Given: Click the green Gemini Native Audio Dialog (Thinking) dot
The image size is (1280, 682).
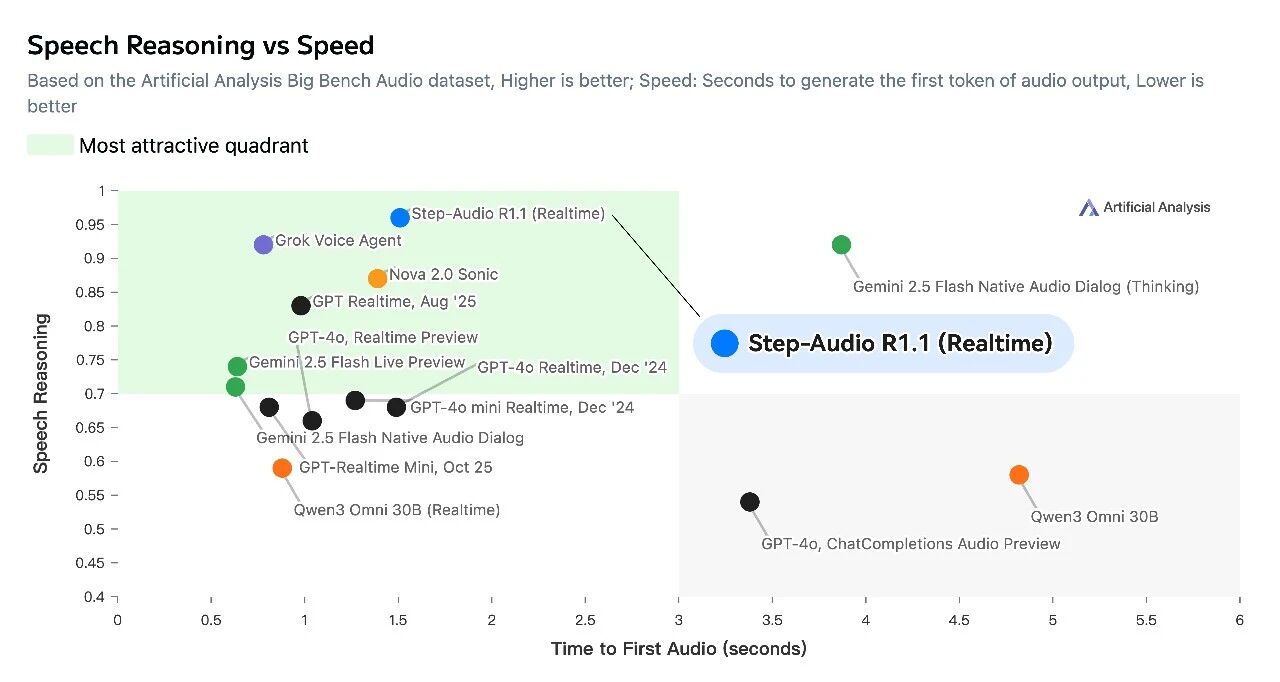Looking at the screenshot, I should coord(841,245).
